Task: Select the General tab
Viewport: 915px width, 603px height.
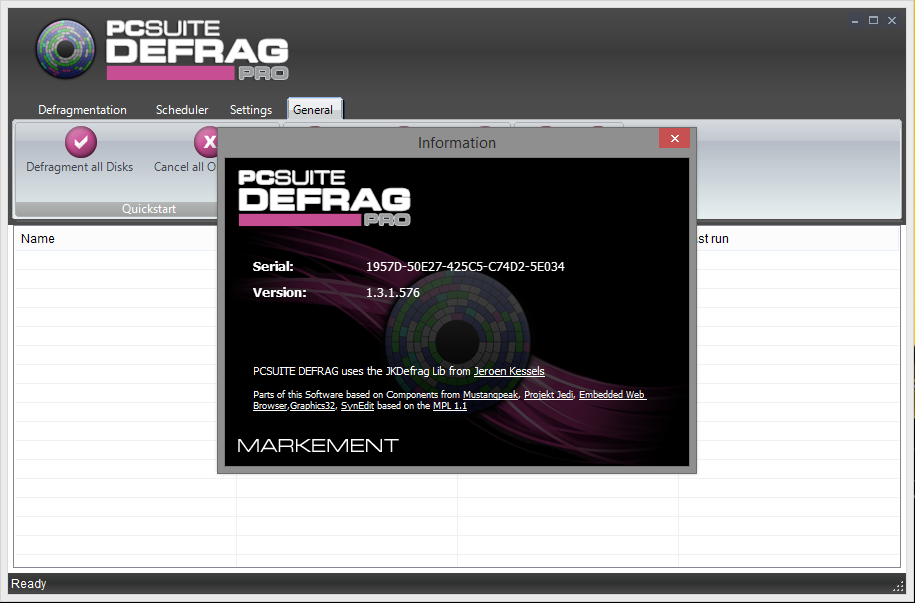Action: [314, 110]
